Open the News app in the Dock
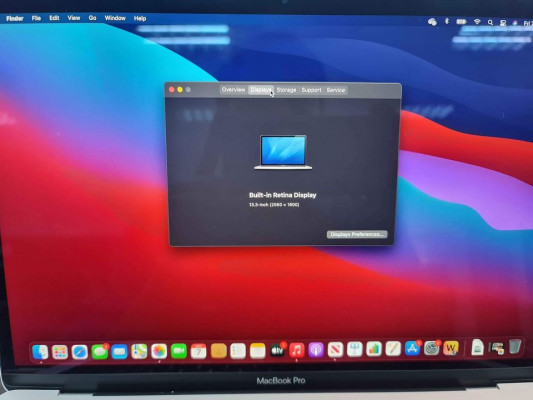This screenshot has height=400, width=533. (336, 350)
